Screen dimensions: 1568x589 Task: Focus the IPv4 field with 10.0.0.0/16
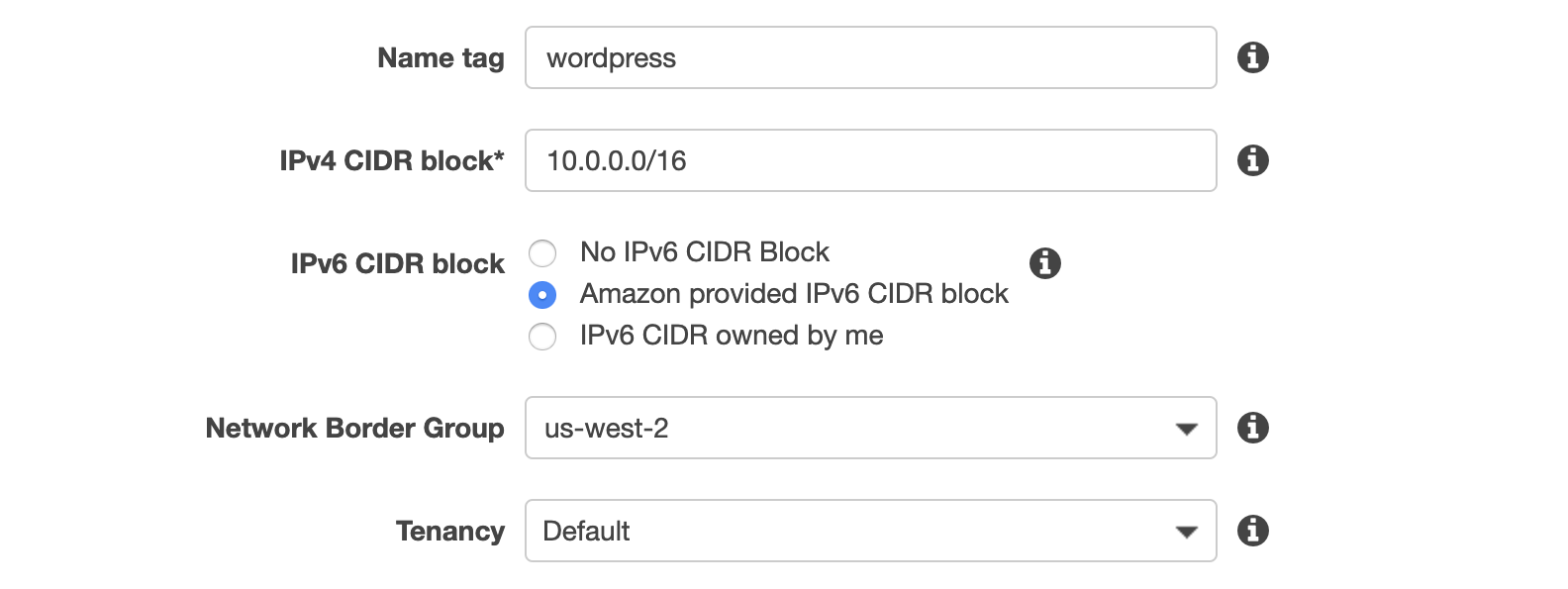(870, 160)
